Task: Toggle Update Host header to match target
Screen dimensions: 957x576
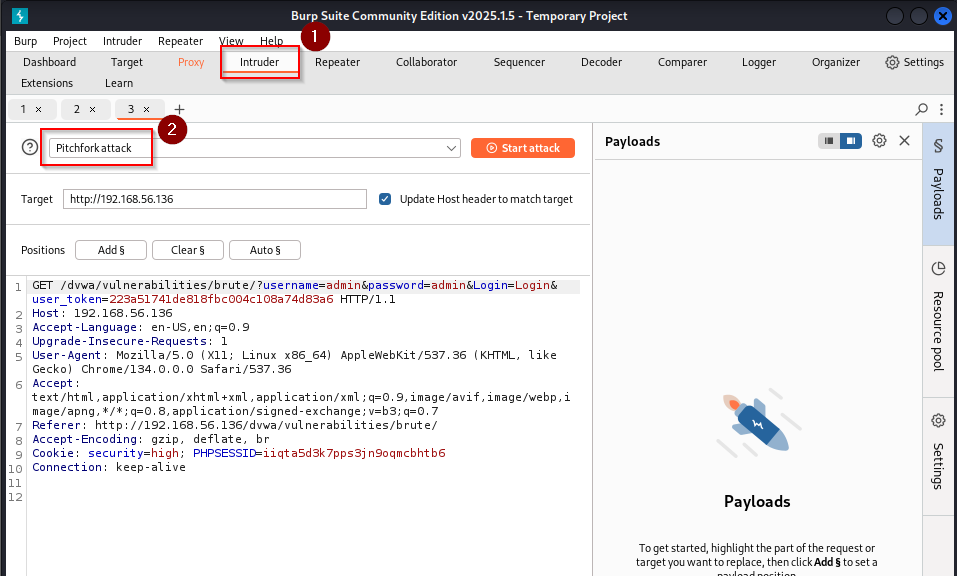Action: 385,199
